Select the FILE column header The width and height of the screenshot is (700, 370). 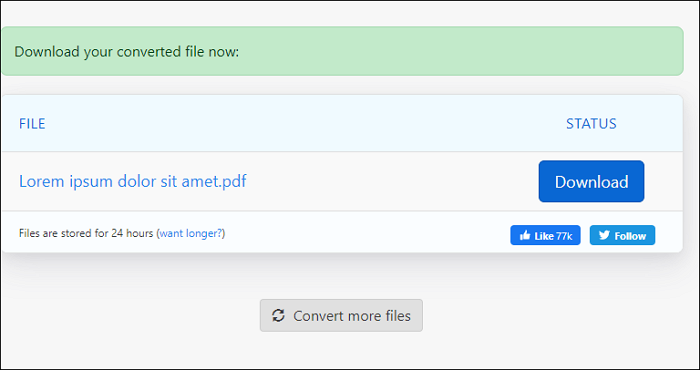pos(32,124)
